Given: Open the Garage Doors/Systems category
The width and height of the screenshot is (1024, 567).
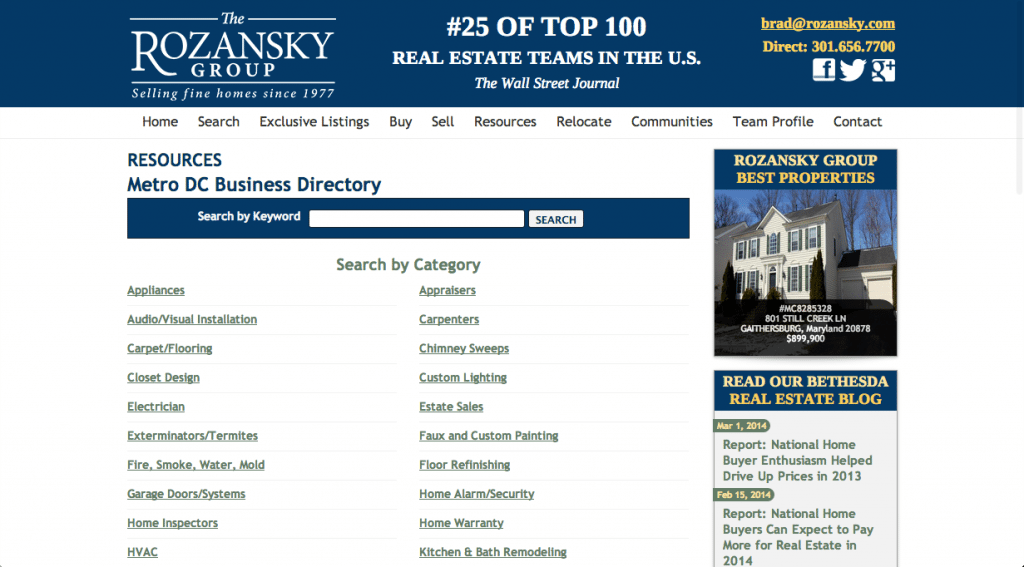Looking at the screenshot, I should 186,494.
